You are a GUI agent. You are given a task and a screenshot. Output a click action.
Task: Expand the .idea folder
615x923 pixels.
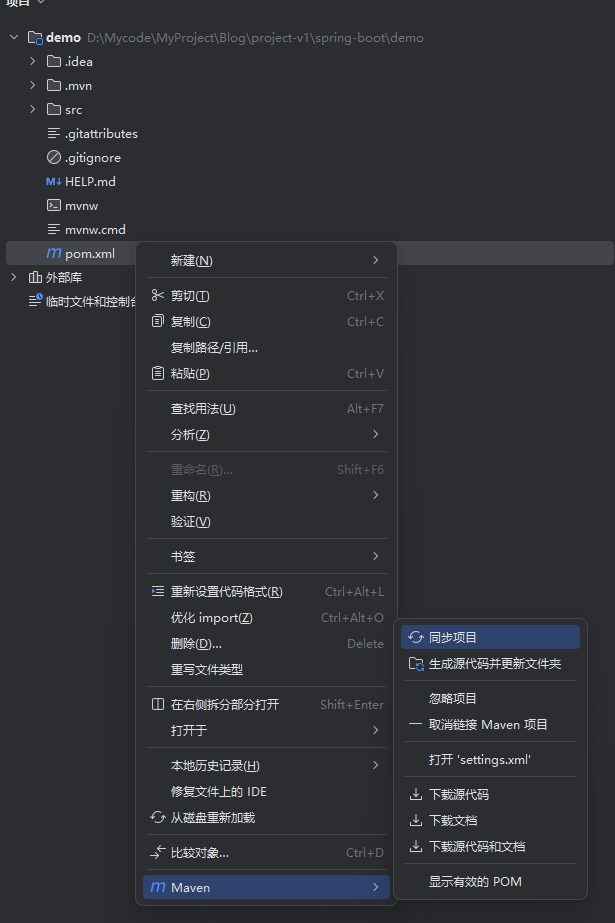tap(33, 62)
